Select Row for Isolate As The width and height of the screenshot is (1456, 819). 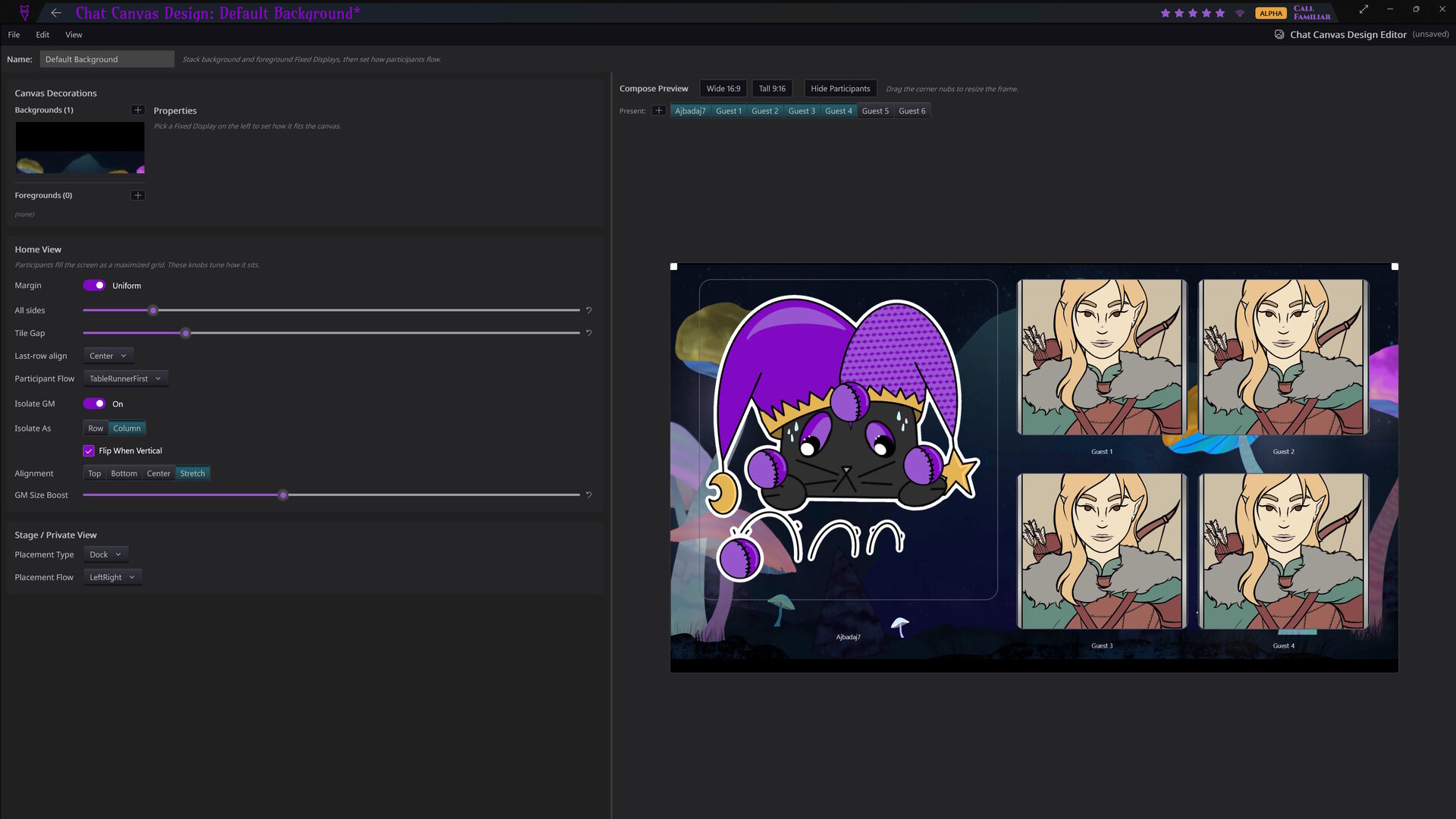[96, 428]
